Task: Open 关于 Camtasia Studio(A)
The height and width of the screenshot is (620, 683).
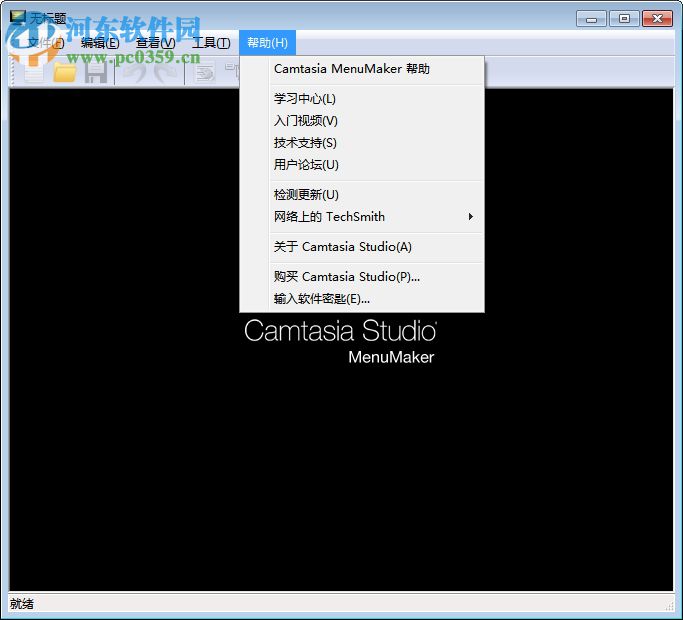Action: (x=362, y=247)
